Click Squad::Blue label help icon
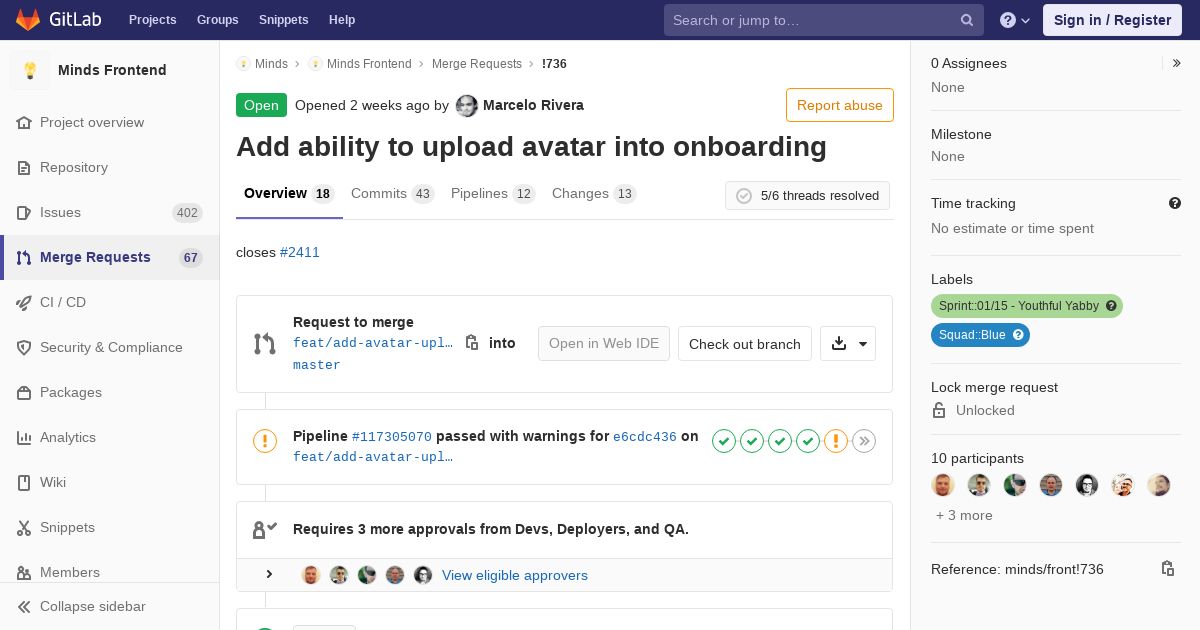Screen dimensions: 1200x630 [1018, 335]
